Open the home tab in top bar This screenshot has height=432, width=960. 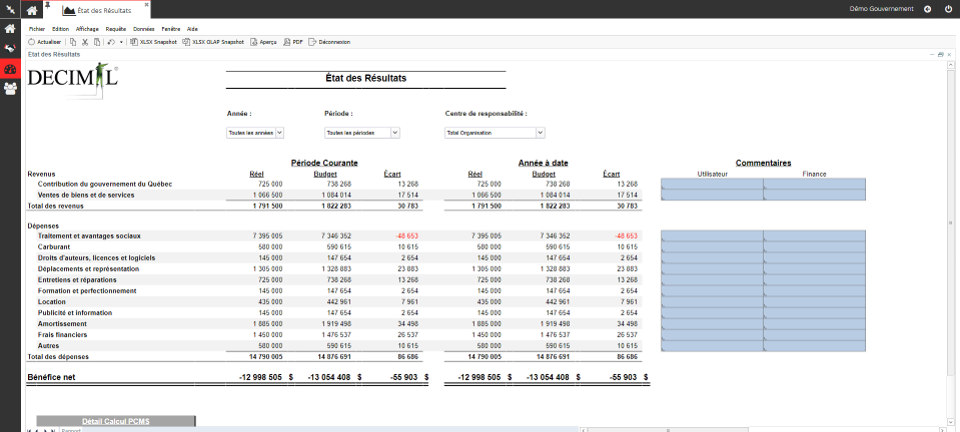(x=32, y=10)
